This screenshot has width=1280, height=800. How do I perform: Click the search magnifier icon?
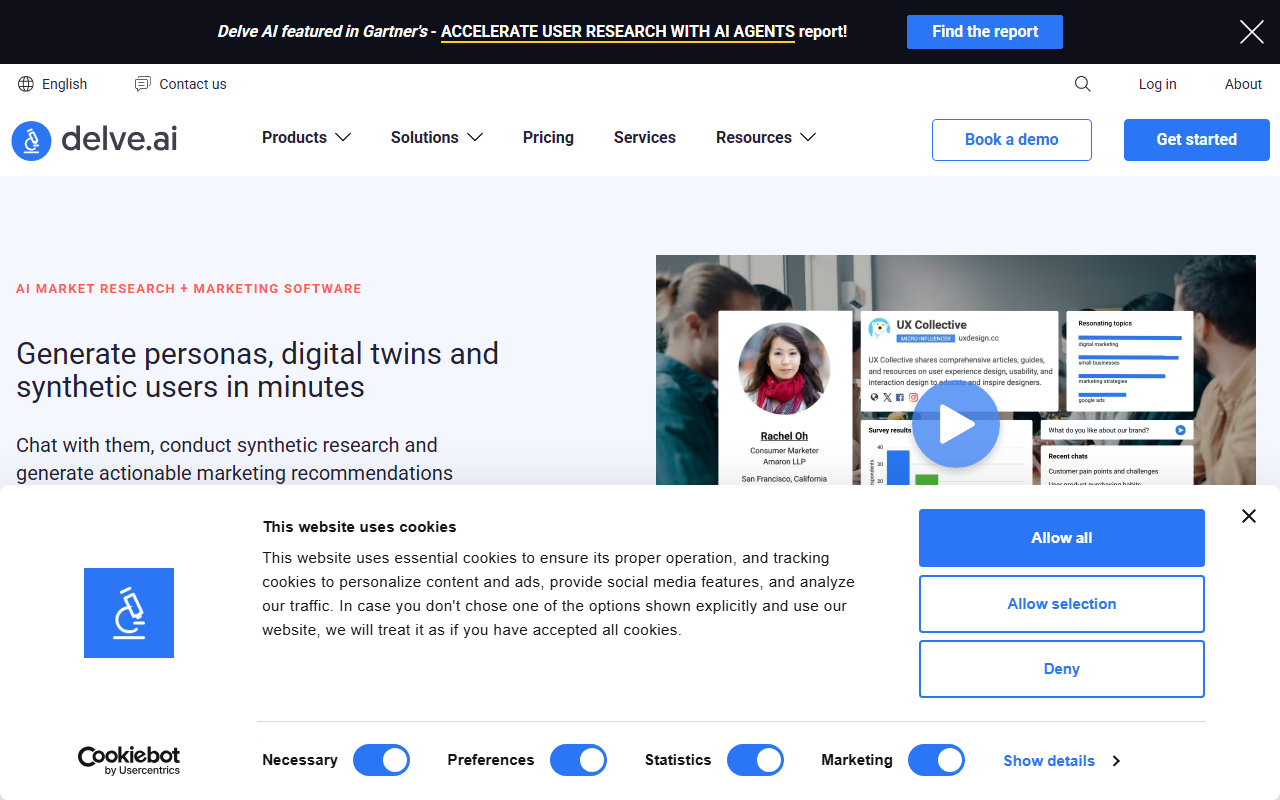click(1082, 84)
